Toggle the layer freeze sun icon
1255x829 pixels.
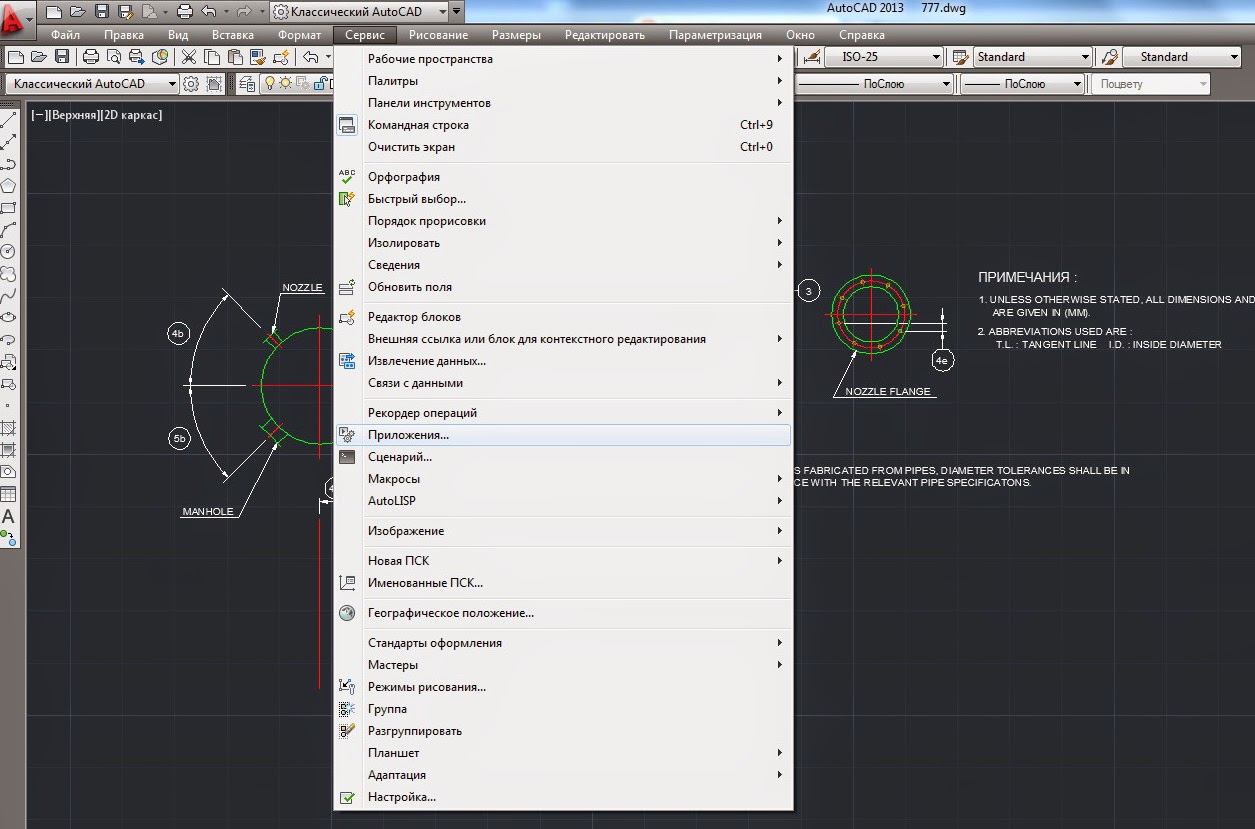click(x=285, y=84)
